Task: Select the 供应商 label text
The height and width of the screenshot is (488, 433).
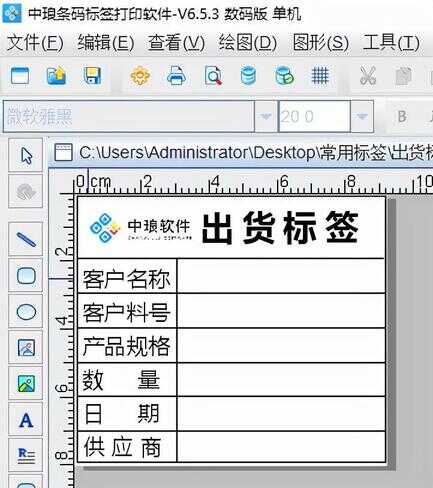Action: tap(123, 447)
